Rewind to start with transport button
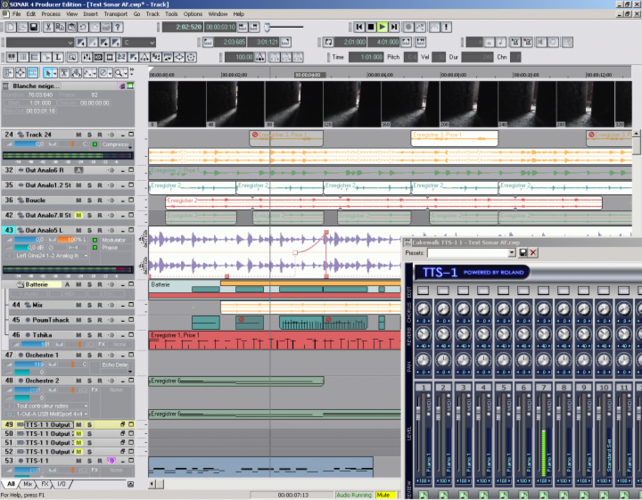Screen dimensions: 642x500 [359, 27]
